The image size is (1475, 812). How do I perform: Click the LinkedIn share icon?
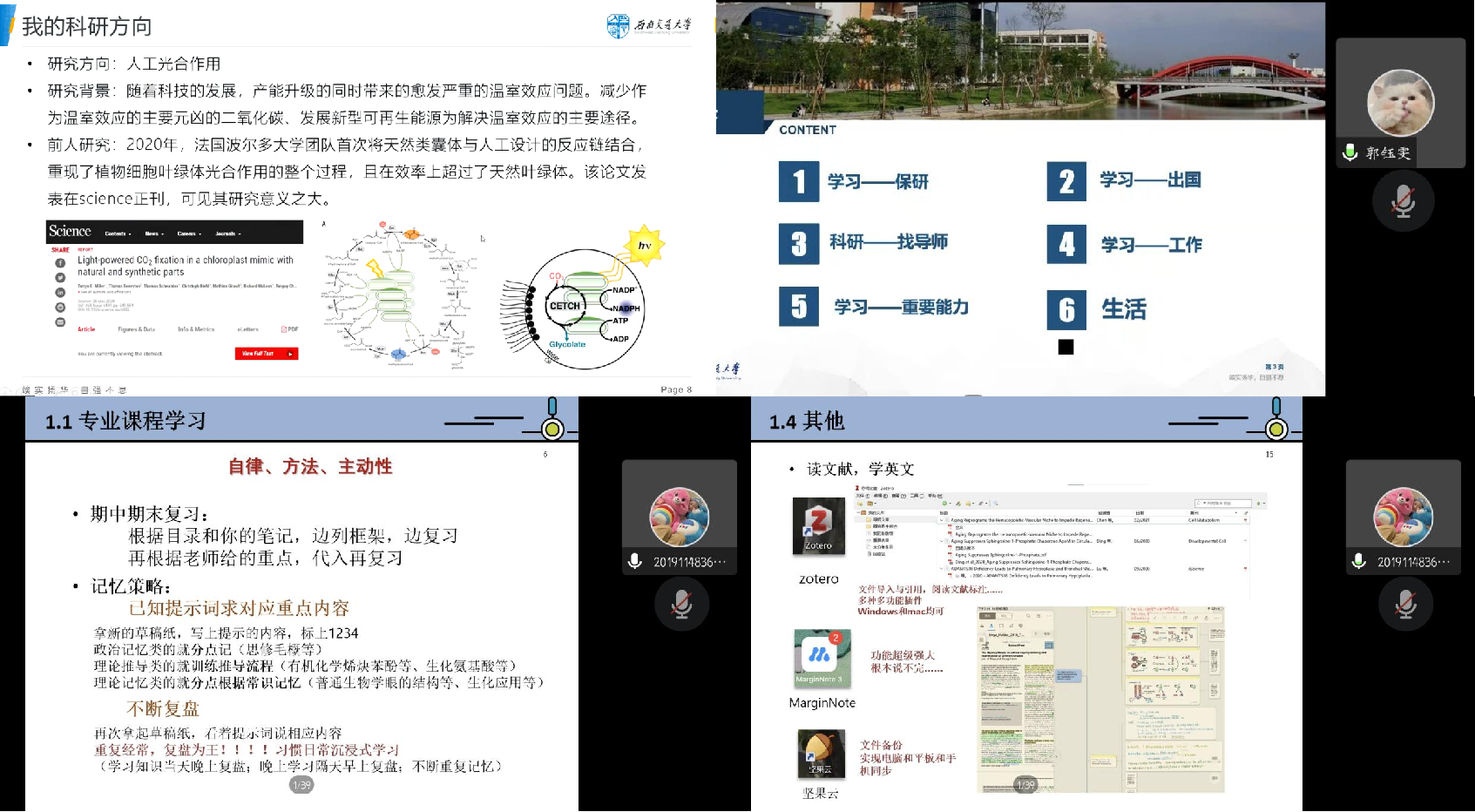tap(60, 293)
